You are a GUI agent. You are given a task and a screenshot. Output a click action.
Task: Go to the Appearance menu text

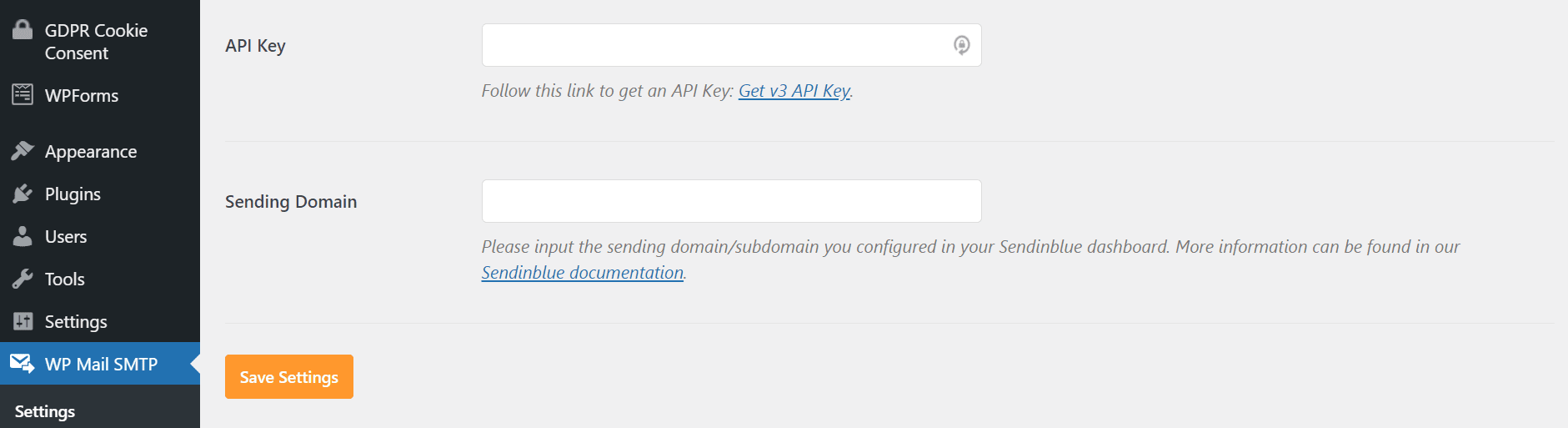(91, 152)
